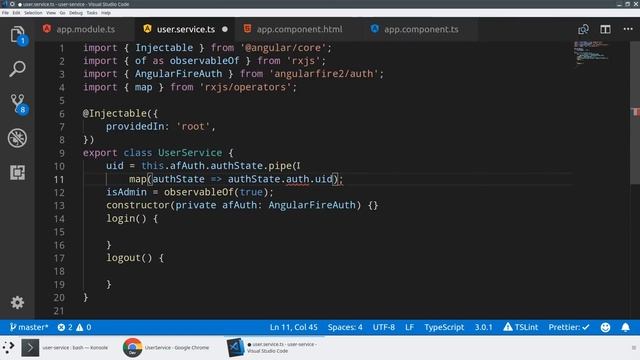This screenshot has height=360, width=640.
Task: Switch to app.component.ts tab
Action: click(420, 29)
